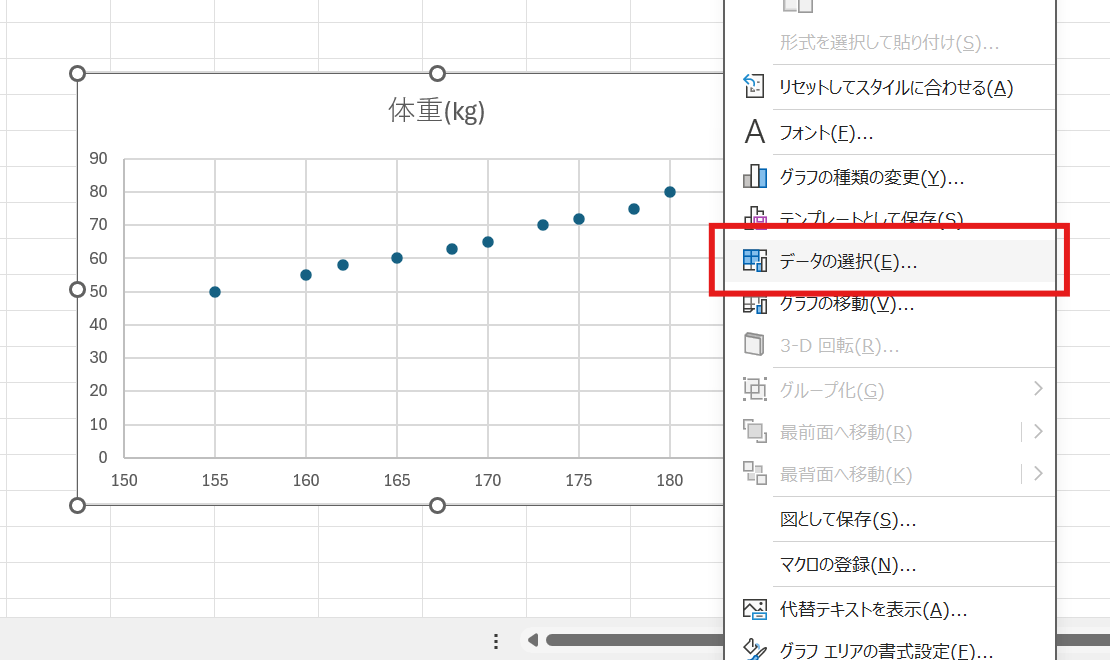Viewport: 1110px width, 660px height.
Task: Click the グラフエリアの書式設定 format icon
Action: coord(755,648)
